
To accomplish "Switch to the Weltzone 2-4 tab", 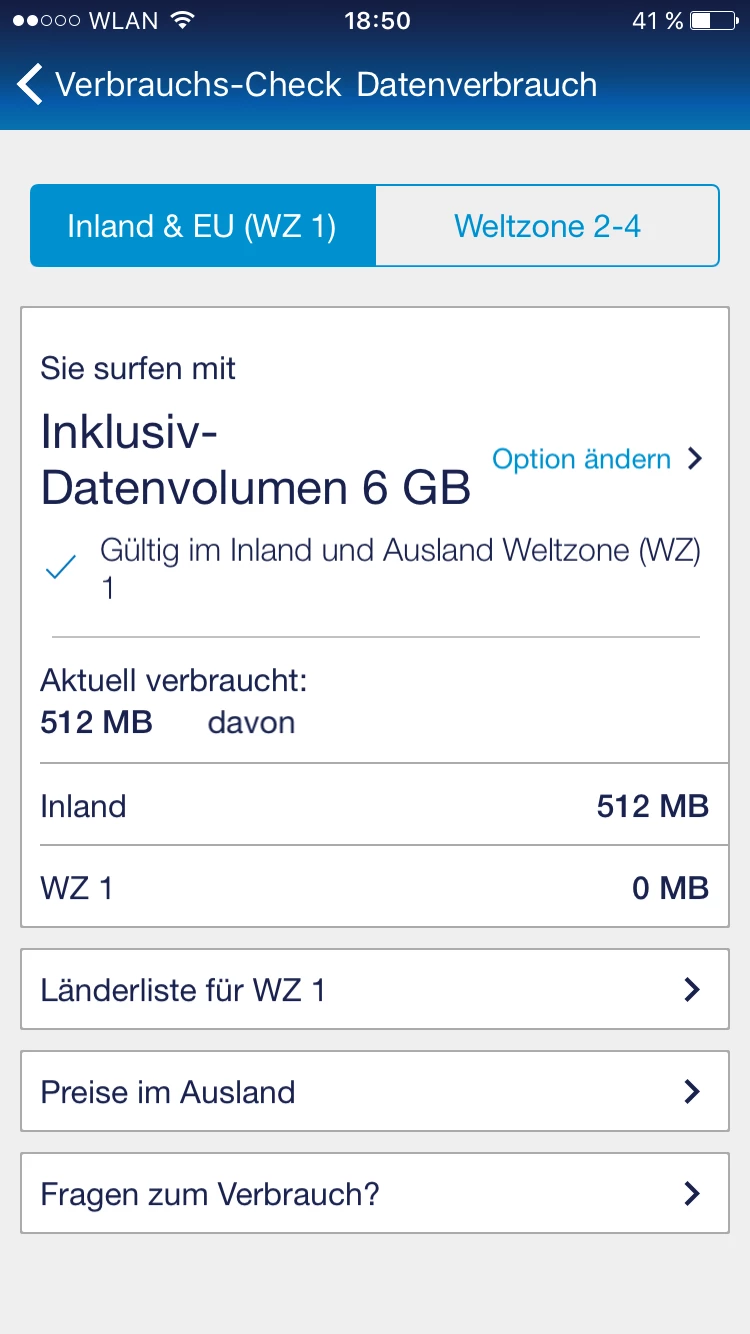I will coord(547,226).
